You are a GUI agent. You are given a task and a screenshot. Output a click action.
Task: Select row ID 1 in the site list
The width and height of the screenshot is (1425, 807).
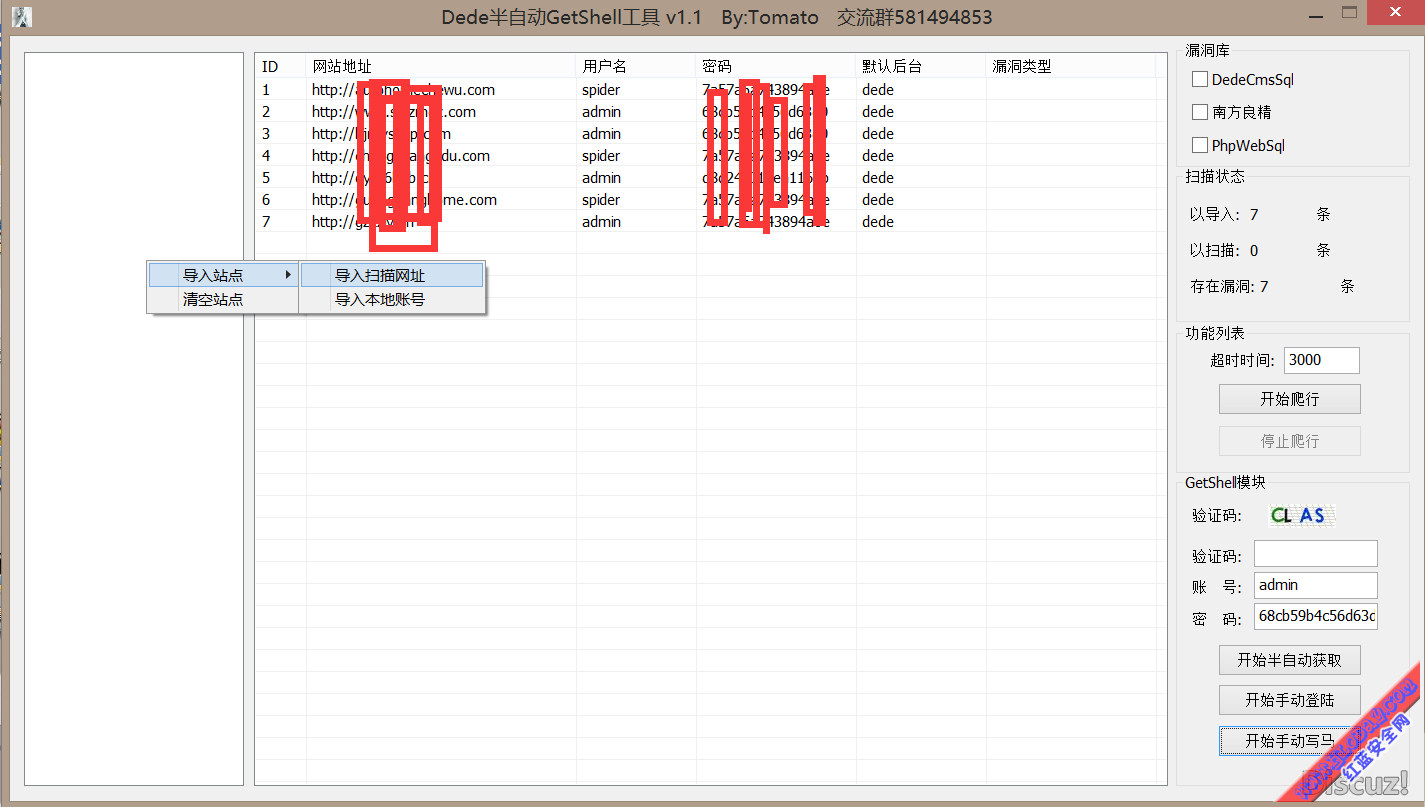(x=710, y=90)
